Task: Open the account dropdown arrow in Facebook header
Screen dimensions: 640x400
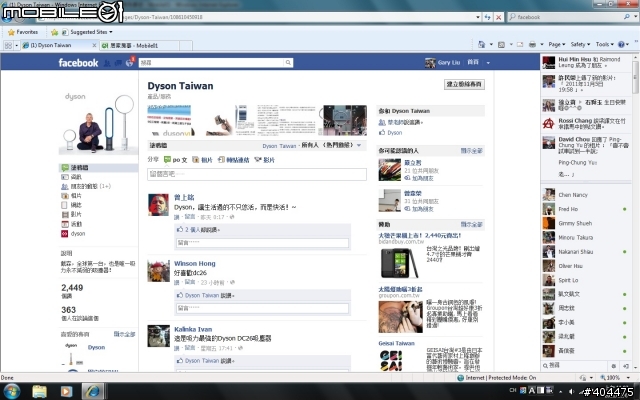Action: tap(488, 63)
